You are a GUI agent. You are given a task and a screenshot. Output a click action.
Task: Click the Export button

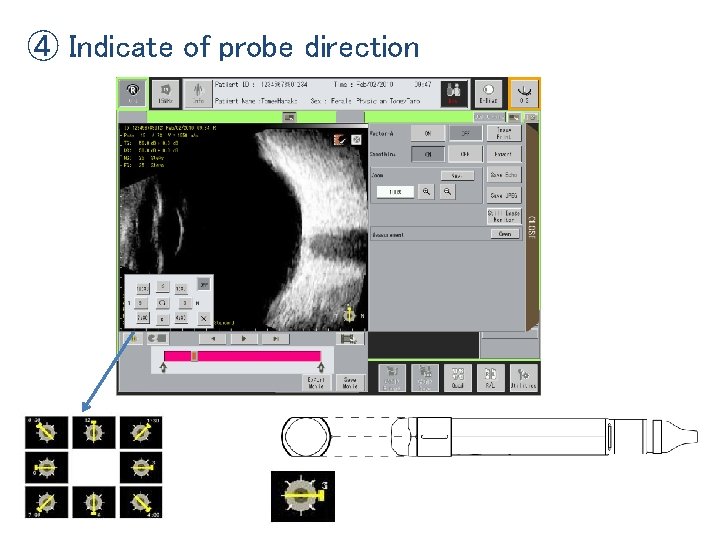click(504, 154)
